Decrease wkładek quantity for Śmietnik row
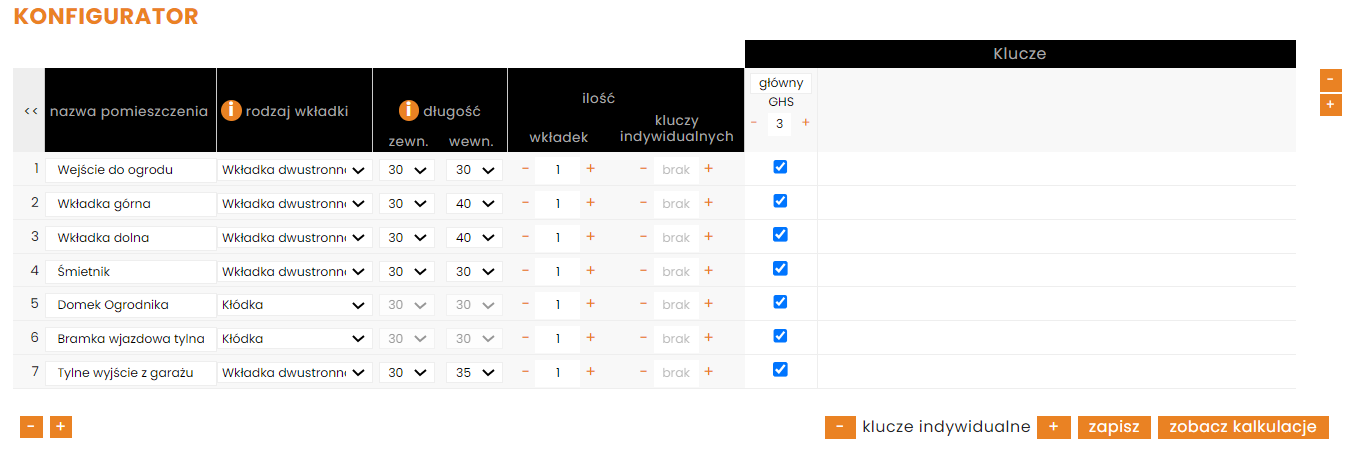 [526, 270]
